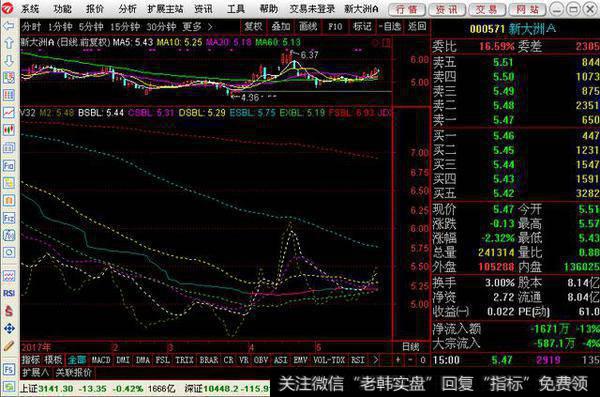Click the 交易未登录 status in menu bar
Image resolution: width=600 pixels, height=397 pixels.
pyautogui.click(x=312, y=8)
